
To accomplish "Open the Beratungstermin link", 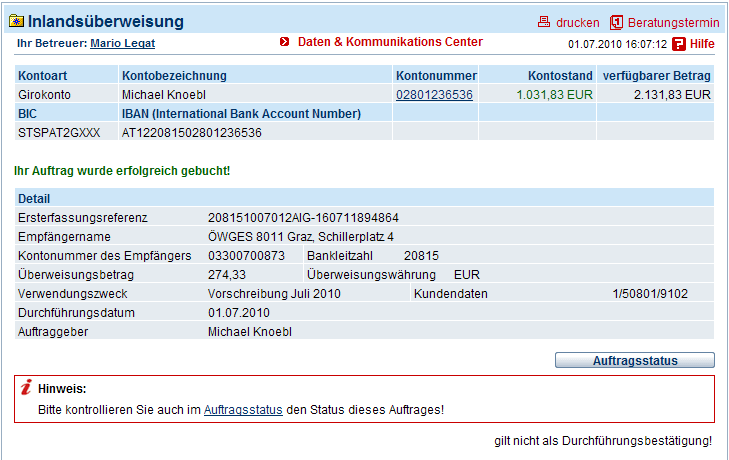I will pos(673,22).
